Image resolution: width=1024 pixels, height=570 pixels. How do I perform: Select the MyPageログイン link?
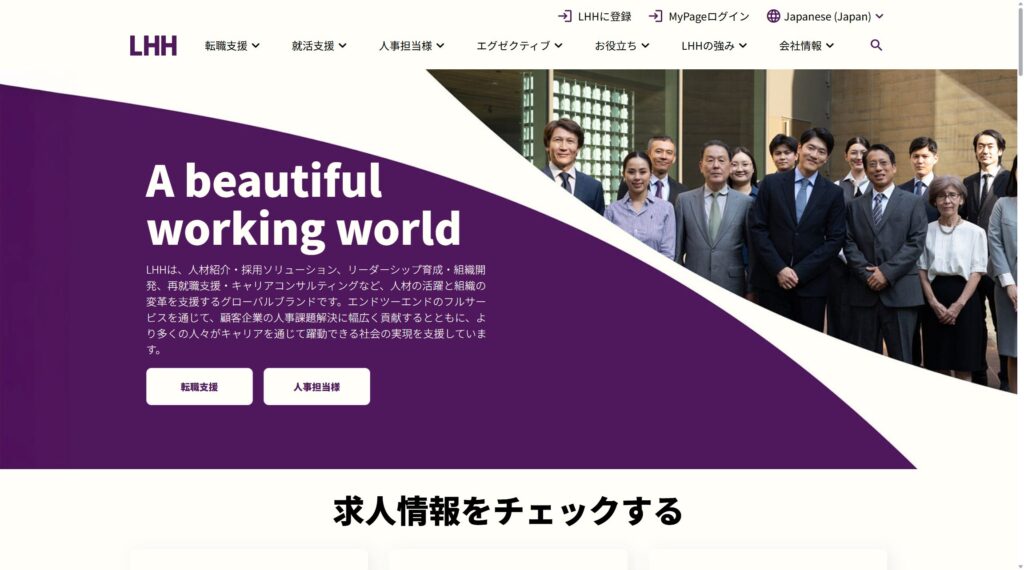[699, 16]
